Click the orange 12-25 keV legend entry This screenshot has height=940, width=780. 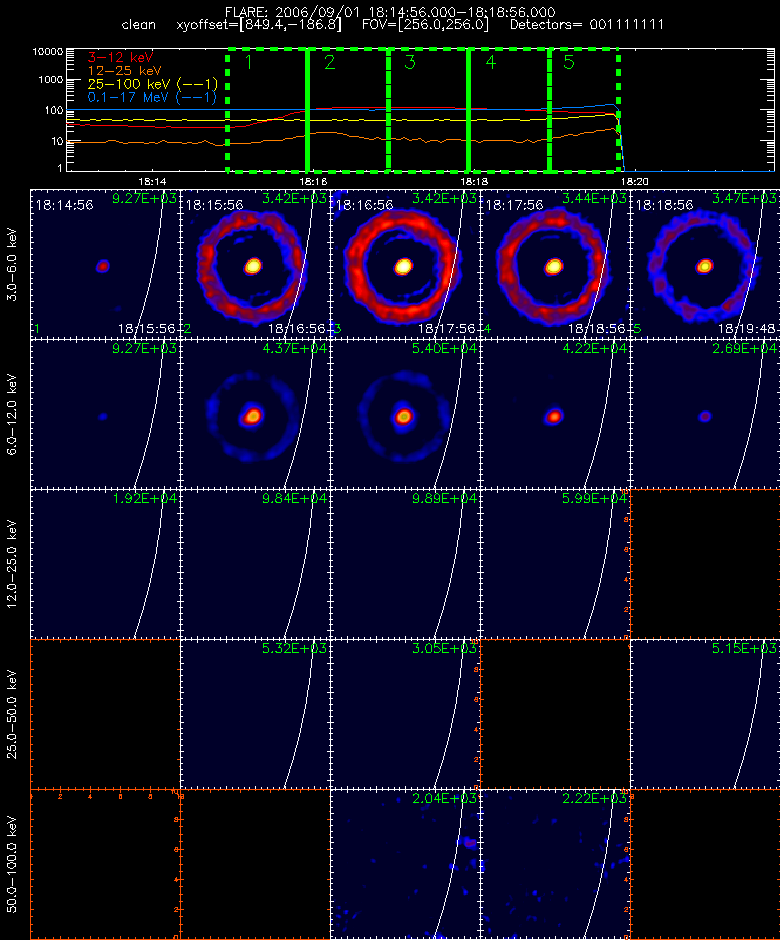(x=125, y=71)
